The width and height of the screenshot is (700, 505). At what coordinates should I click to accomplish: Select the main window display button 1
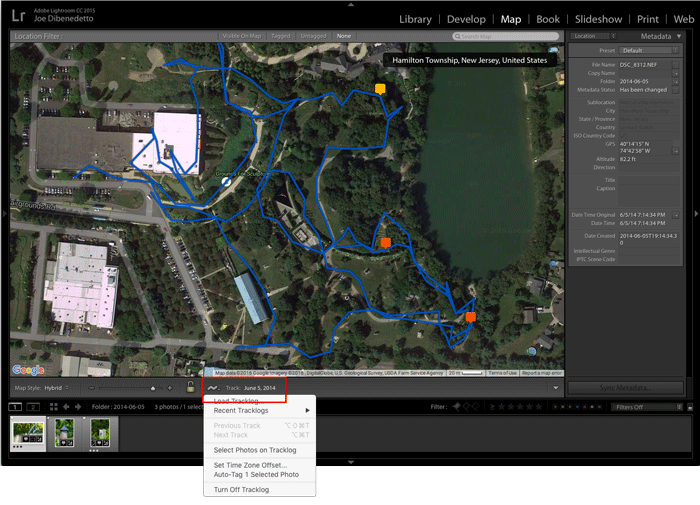16,407
